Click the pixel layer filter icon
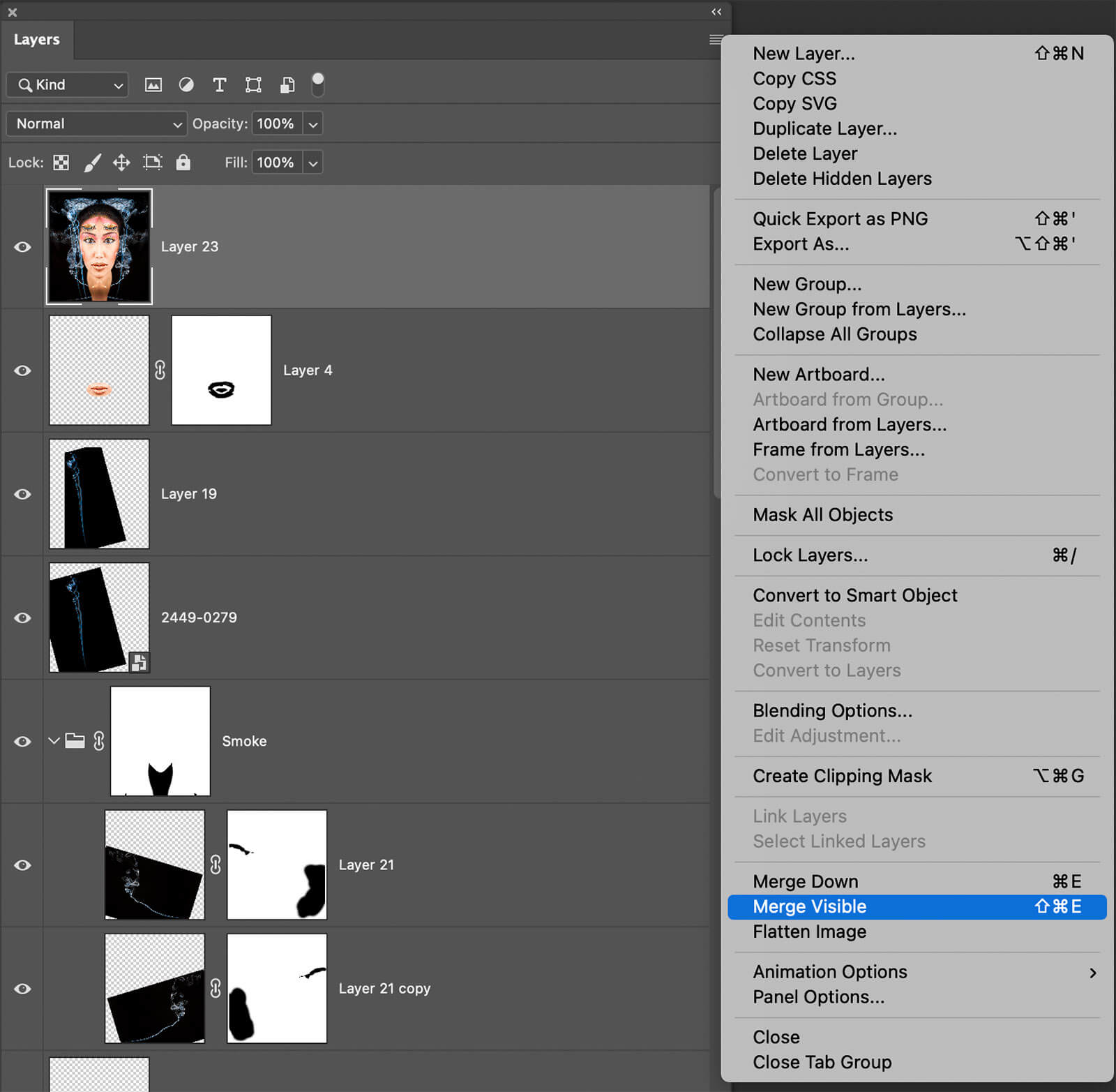The image size is (1116, 1092). click(x=153, y=85)
